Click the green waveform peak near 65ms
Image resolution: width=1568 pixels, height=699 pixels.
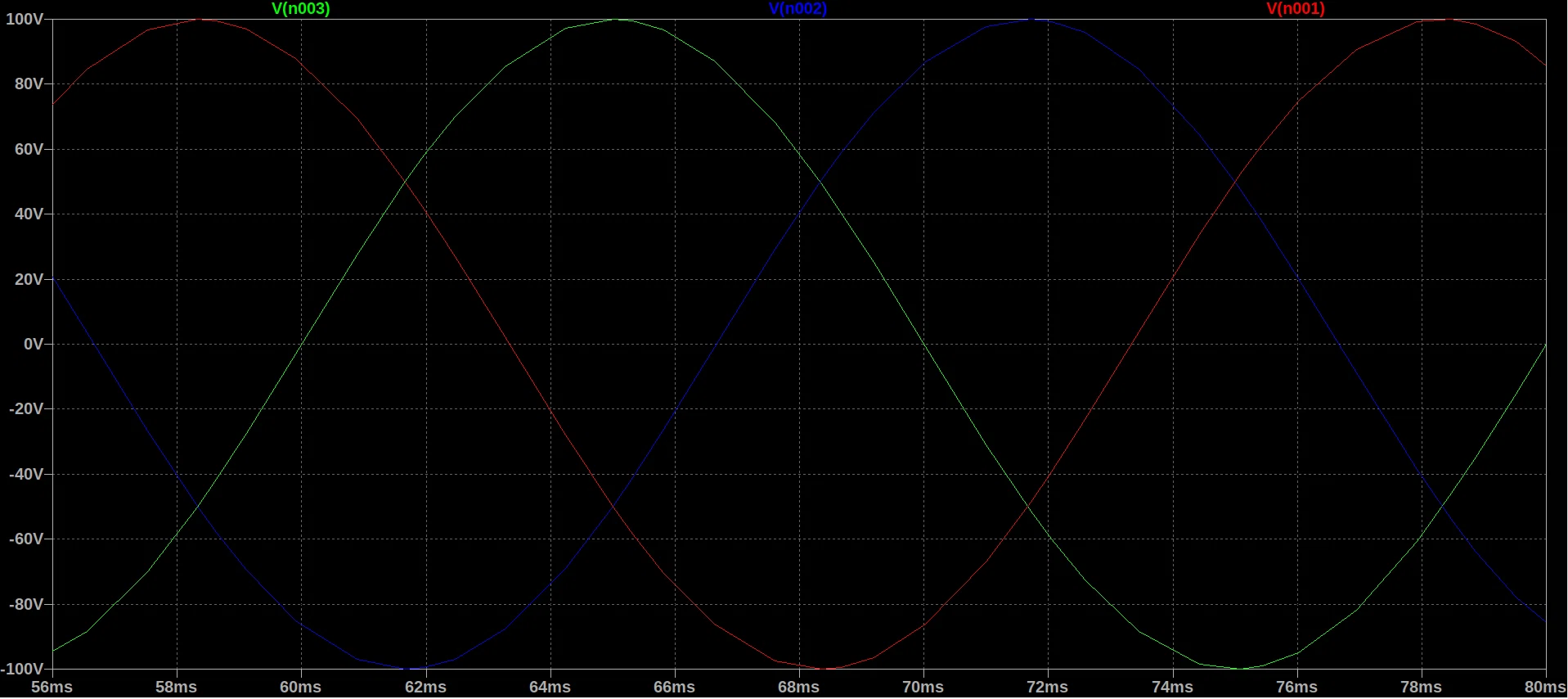click(618, 19)
